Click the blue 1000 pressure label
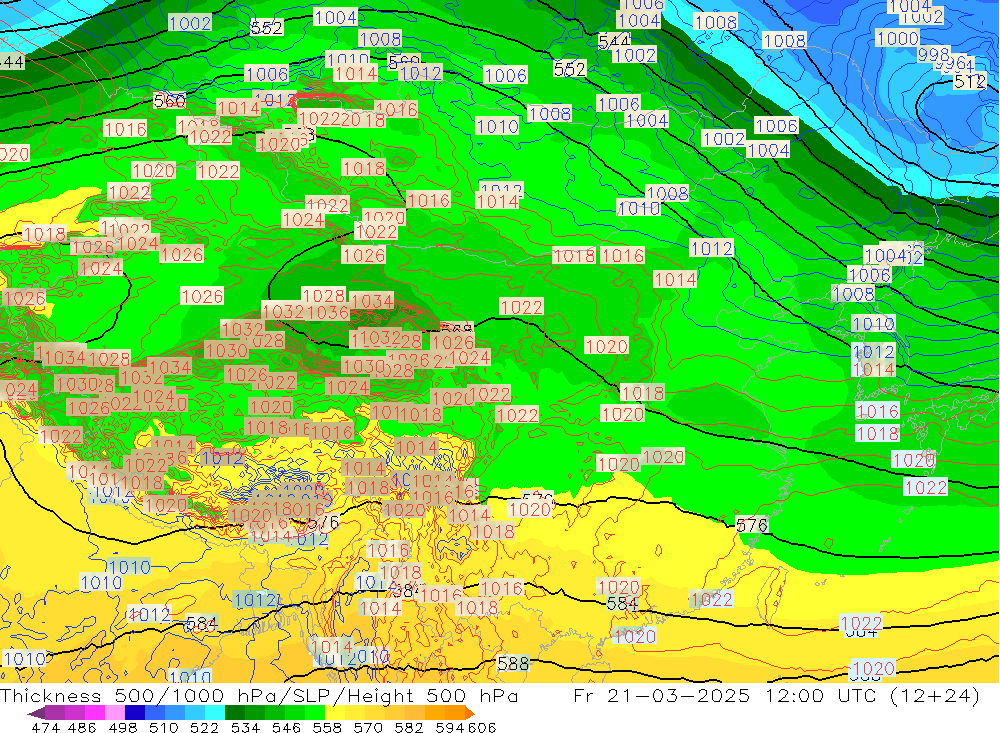1000x733 pixels. coord(897,38)
